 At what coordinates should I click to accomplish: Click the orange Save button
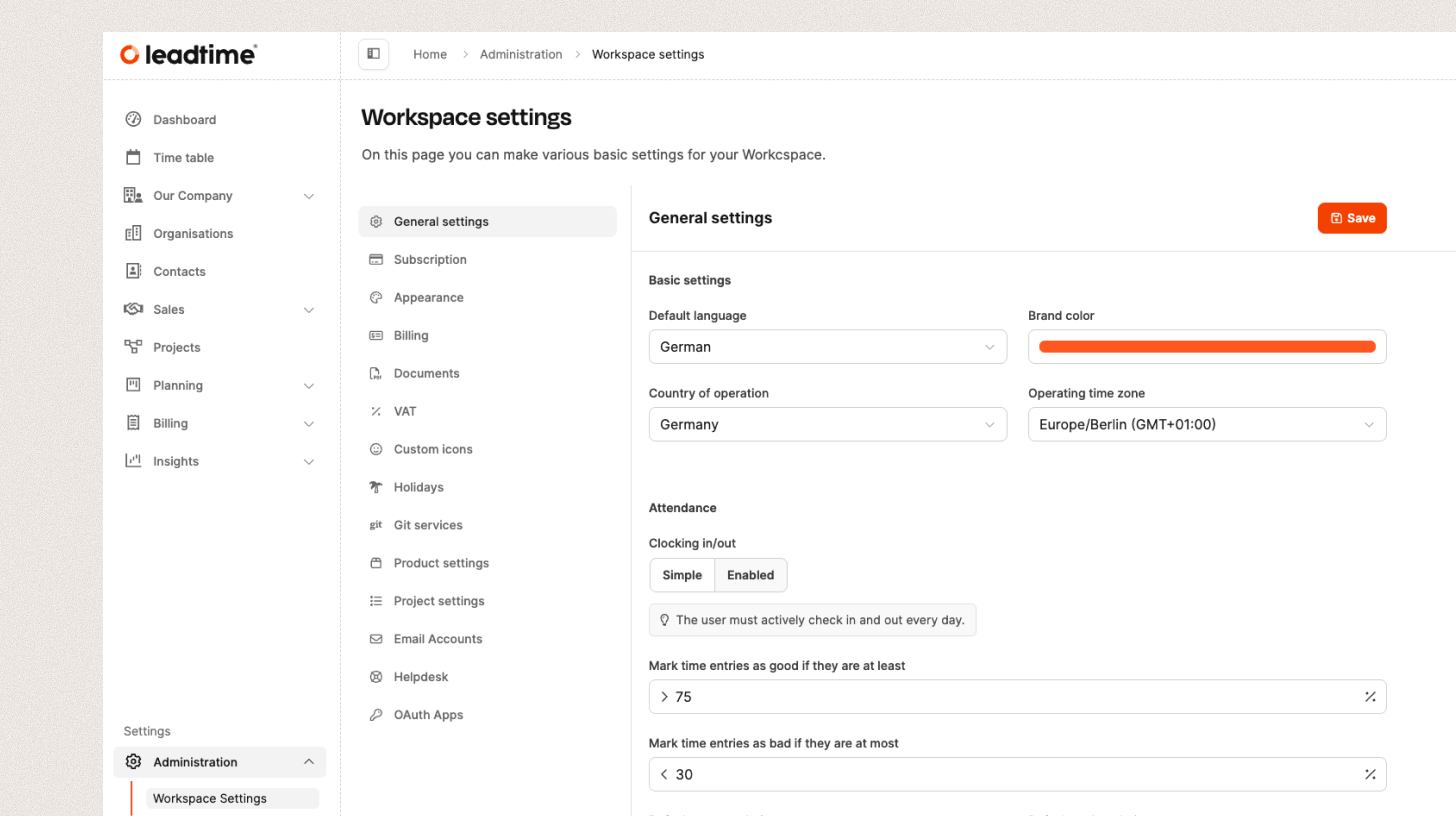click(x=1351, y=218)
